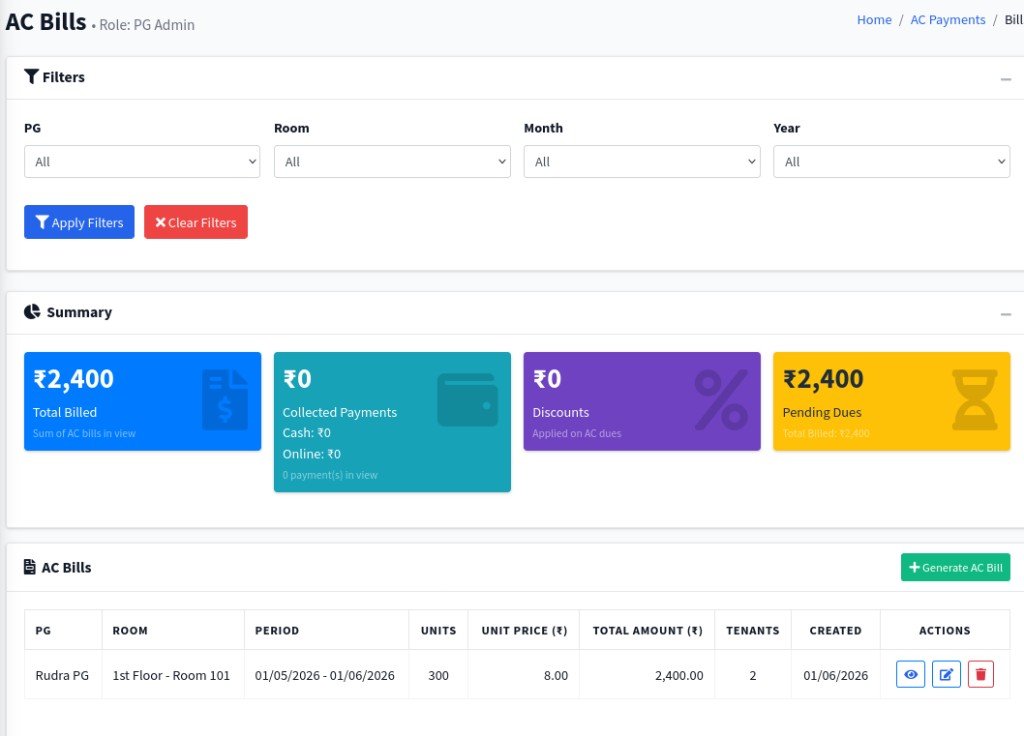Click the edit pencil icon for Rudra PG bill

(x=946, y=675)
